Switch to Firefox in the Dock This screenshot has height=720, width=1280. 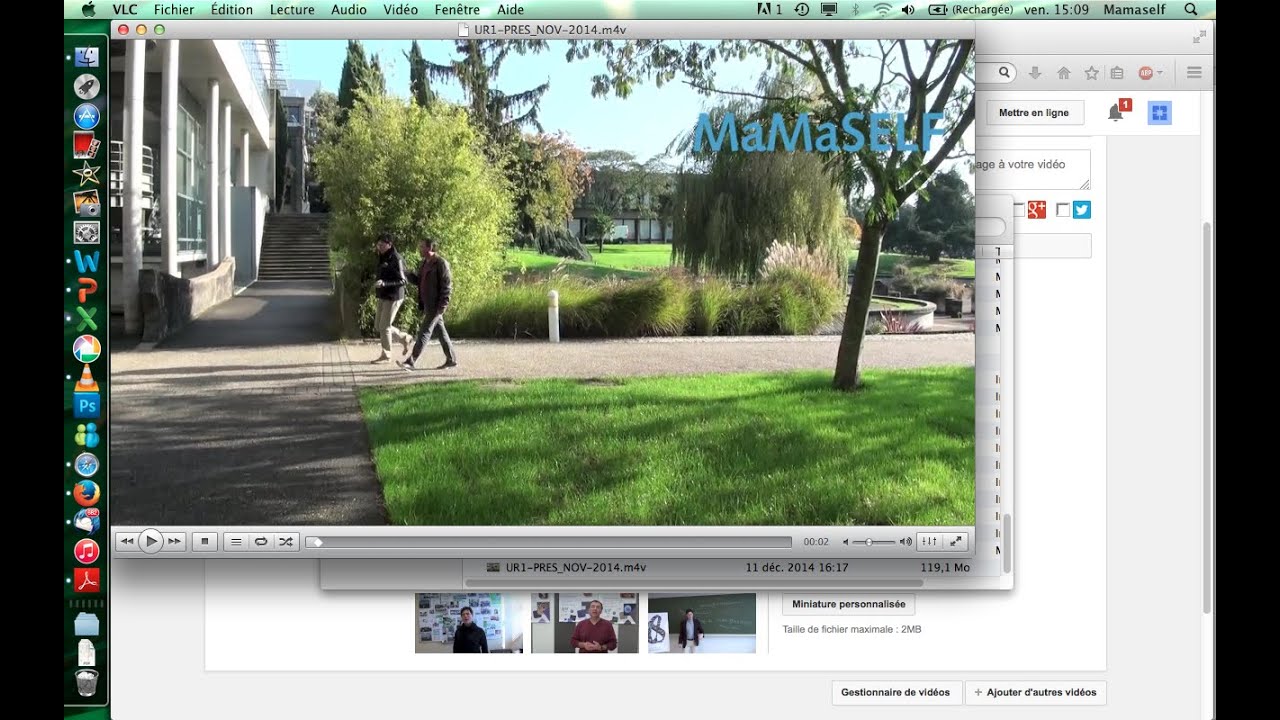87,493
